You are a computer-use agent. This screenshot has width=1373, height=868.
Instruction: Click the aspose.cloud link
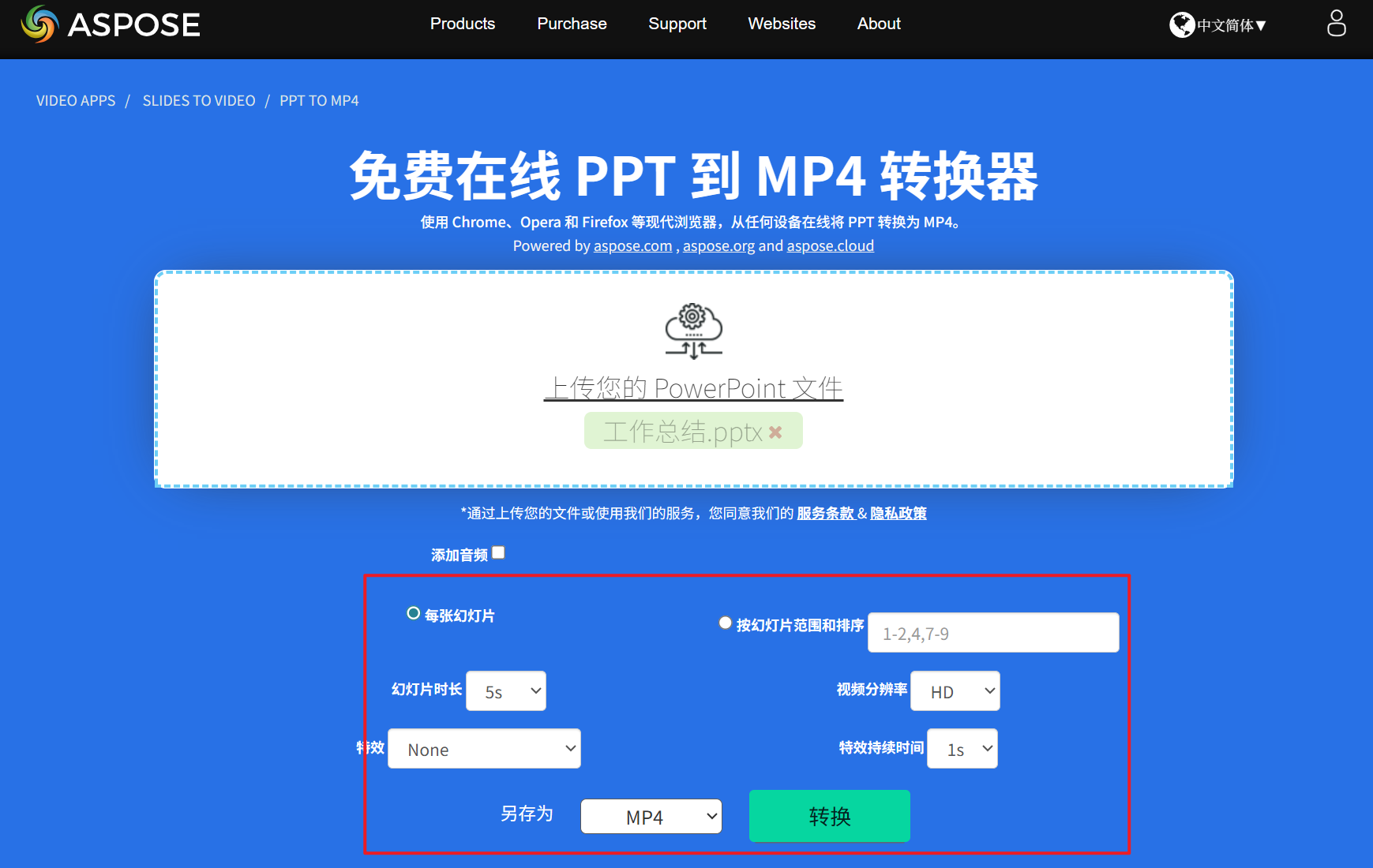829,245
